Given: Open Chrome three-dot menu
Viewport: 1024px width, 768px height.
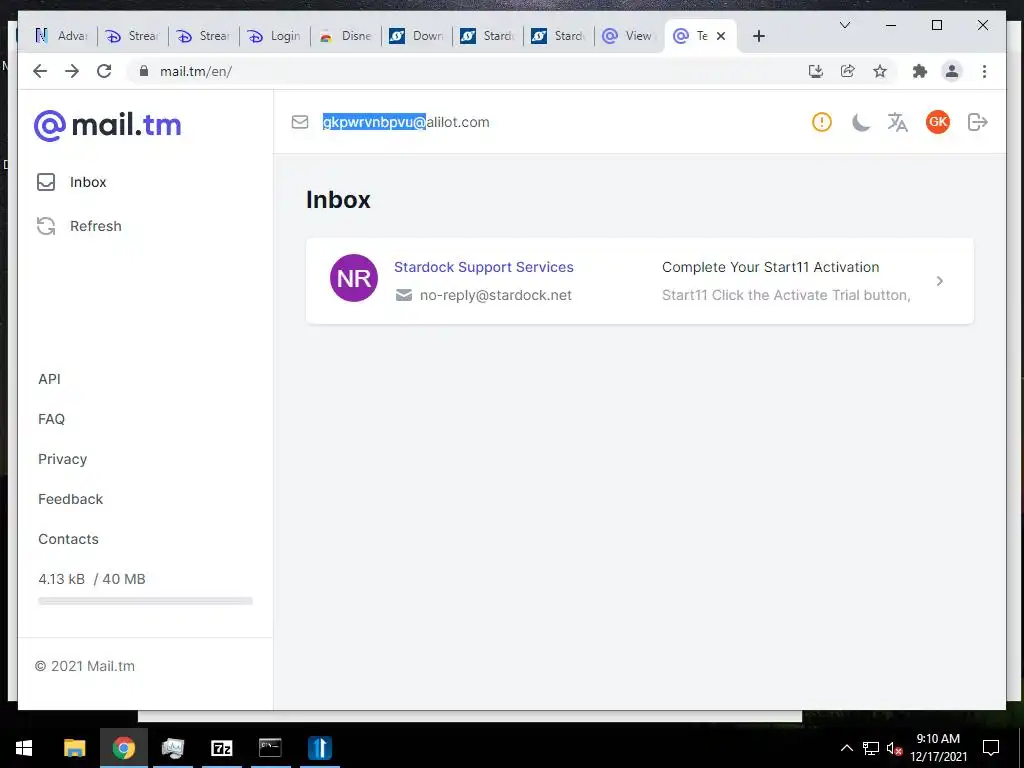Looking at the screenshot, I should pyautogui.click(x=984, y=71).
